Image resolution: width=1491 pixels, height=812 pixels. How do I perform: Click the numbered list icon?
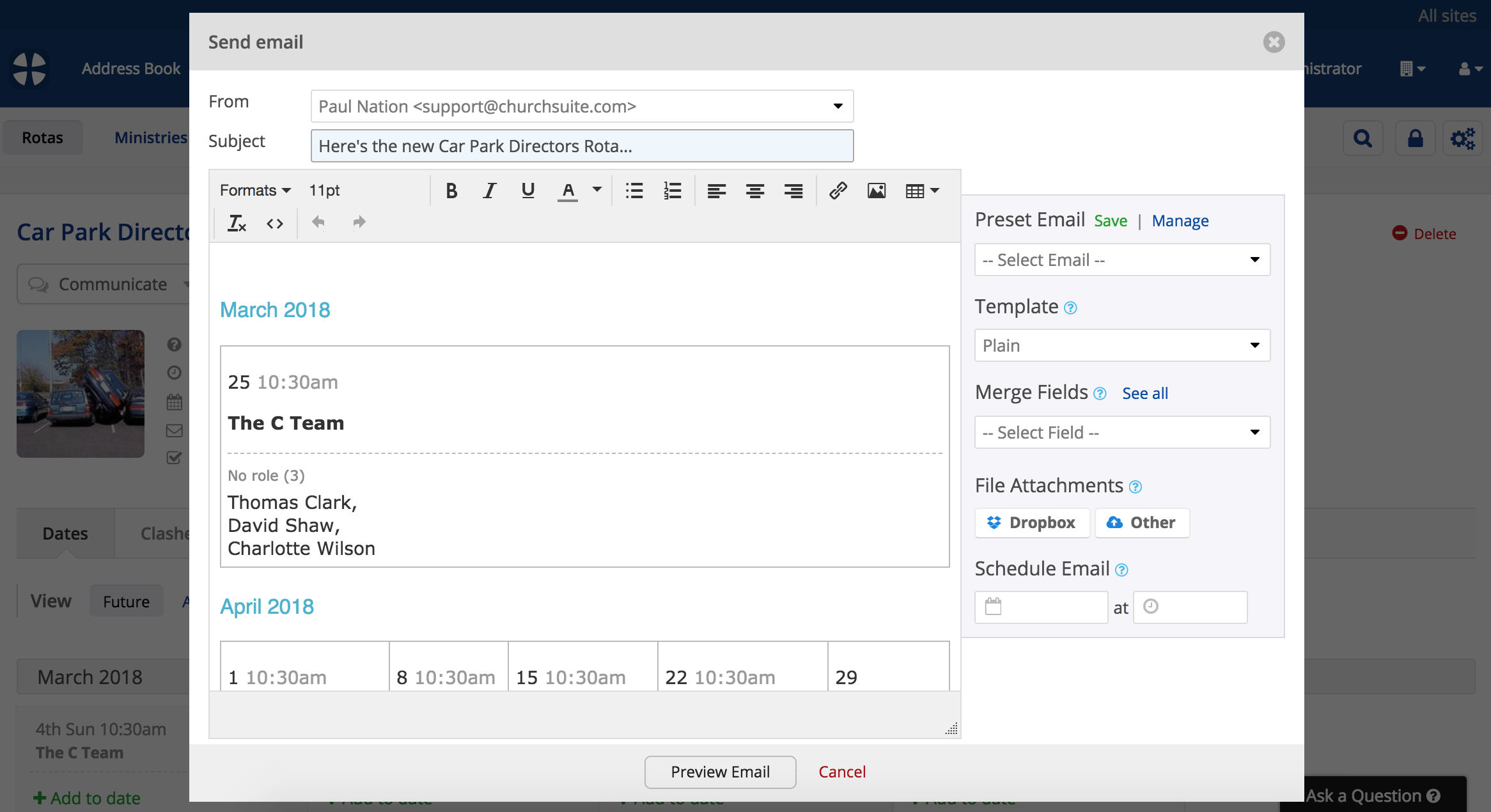[672, 191]
